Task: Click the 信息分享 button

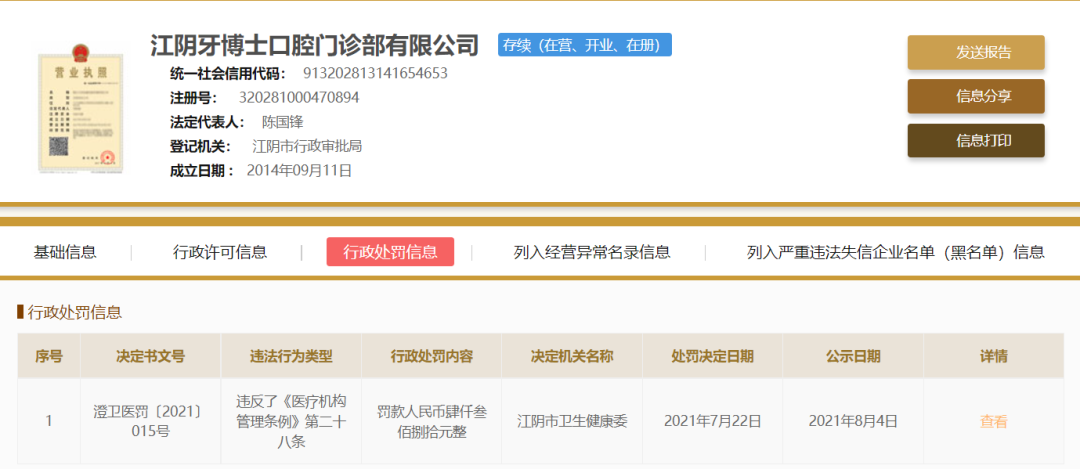Action: click(976, 96)
